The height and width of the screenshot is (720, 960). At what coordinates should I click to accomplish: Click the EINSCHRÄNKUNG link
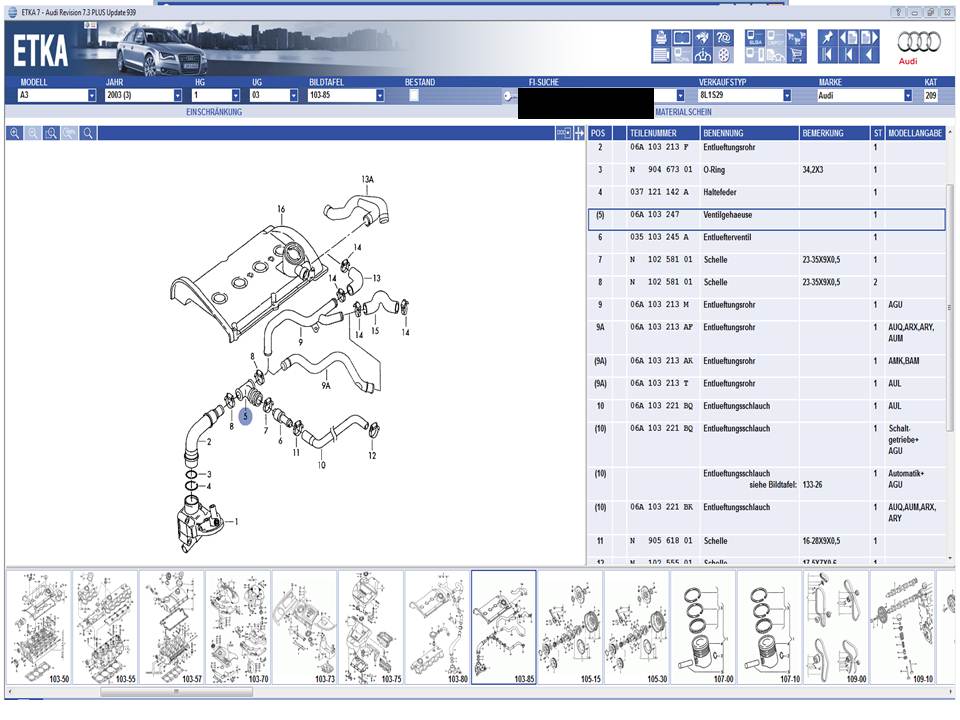tap(214, 112)
